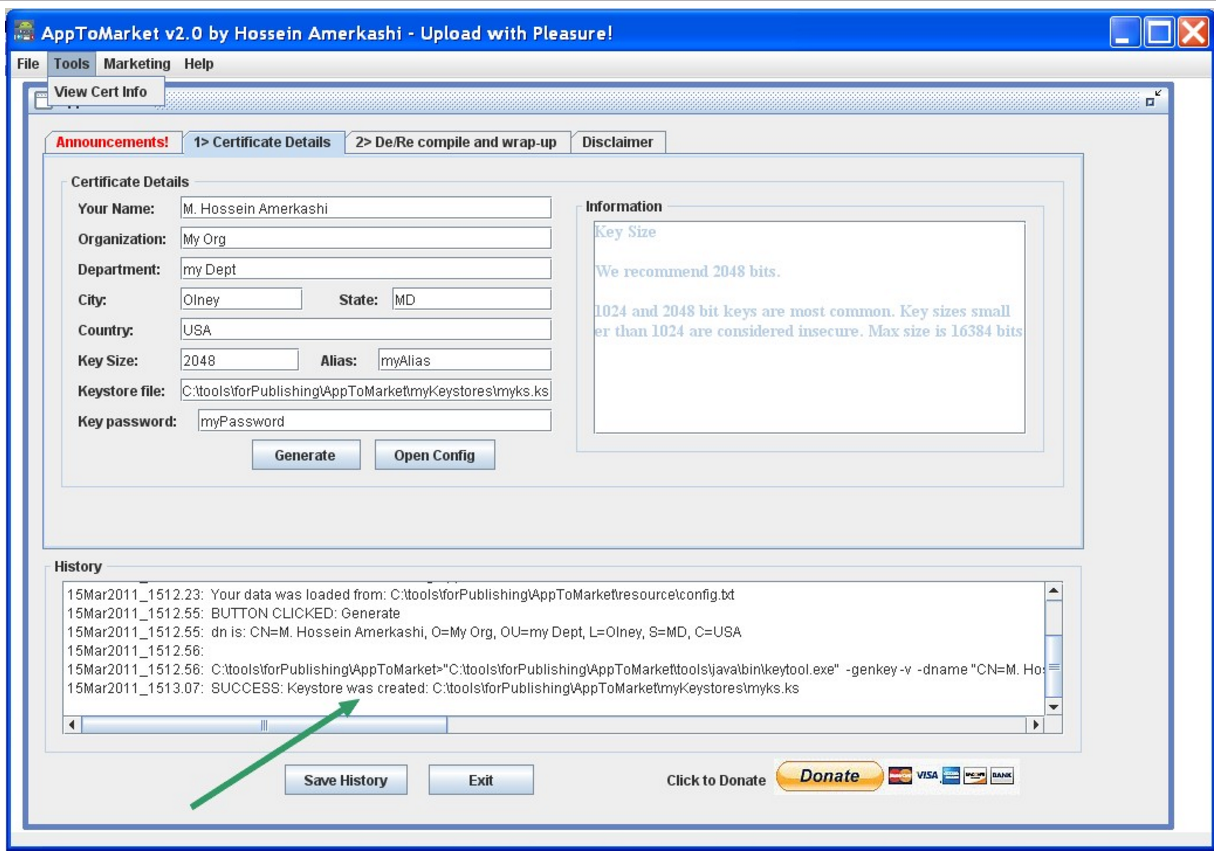Switch to the Announcements! tab
The image size is (1216, 853).
tap(110, 142)
